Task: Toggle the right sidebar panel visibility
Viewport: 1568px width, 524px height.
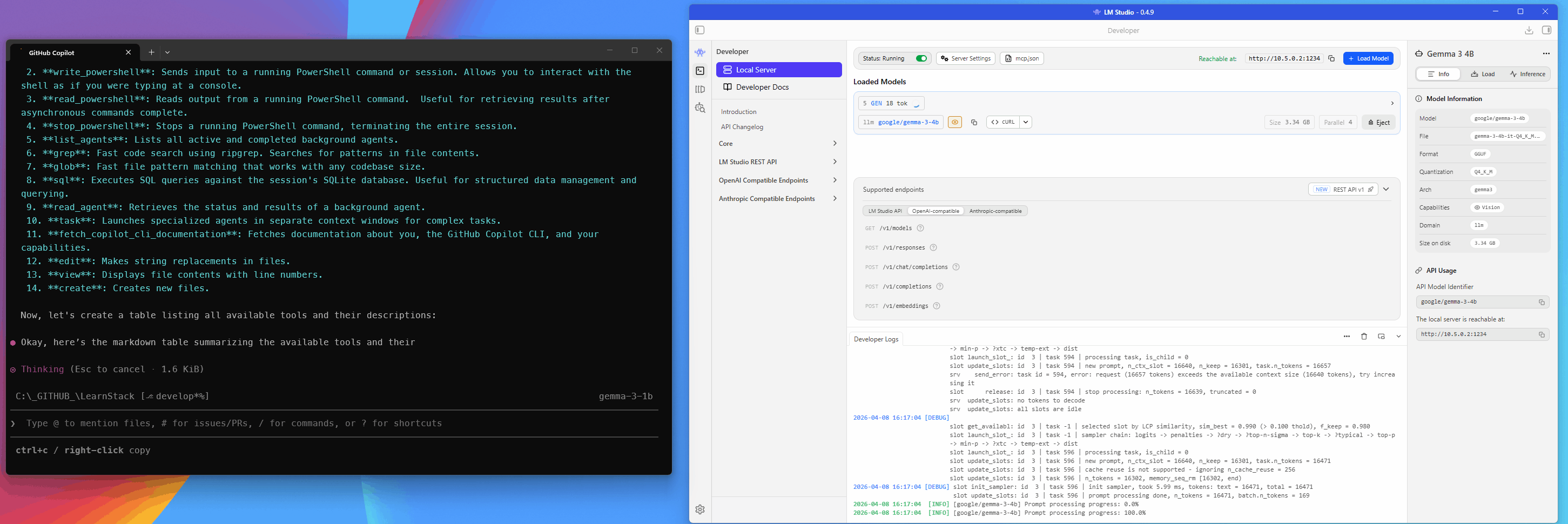Action: [1546, 30]
